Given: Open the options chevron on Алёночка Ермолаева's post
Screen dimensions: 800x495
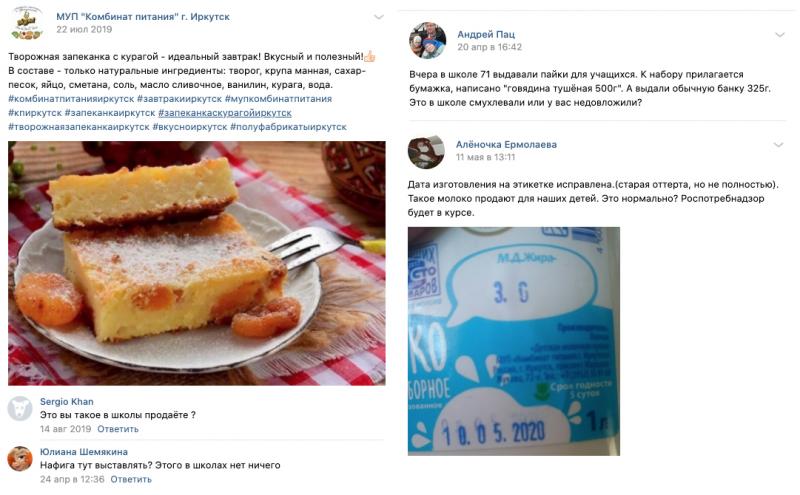Looking at the screenshot, I should point(778,145).
